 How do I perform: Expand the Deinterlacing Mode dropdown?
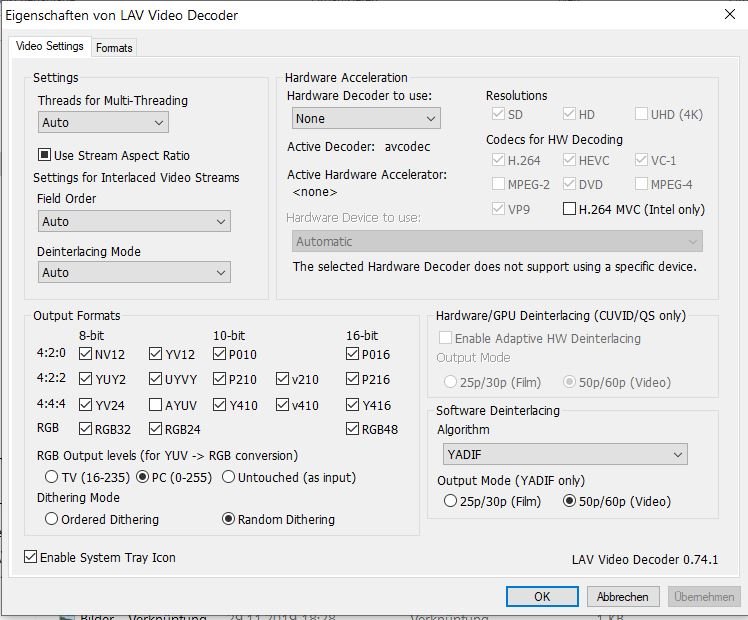point(134,272)
